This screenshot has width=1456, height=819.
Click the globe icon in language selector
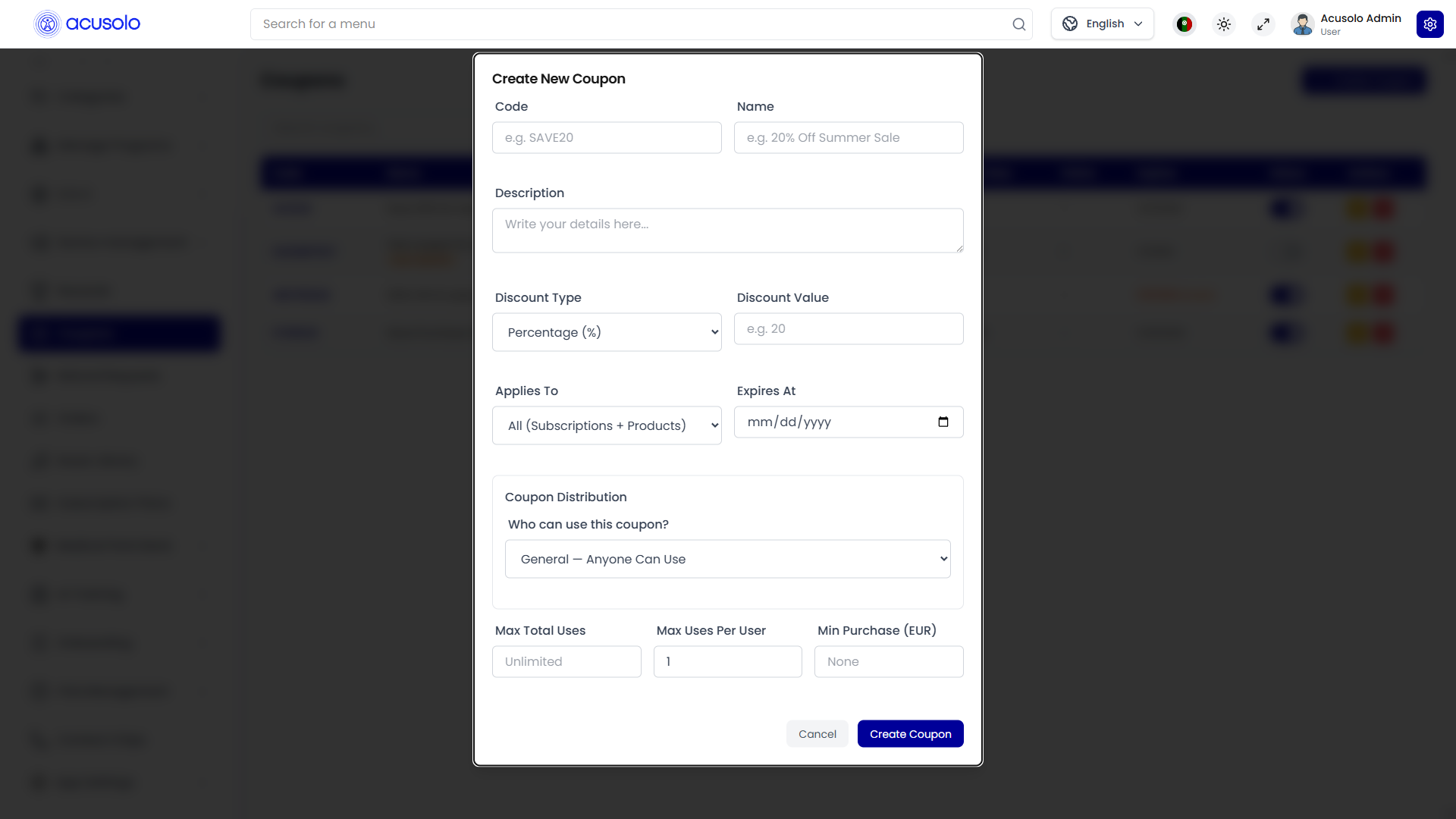click(1070, 24)
